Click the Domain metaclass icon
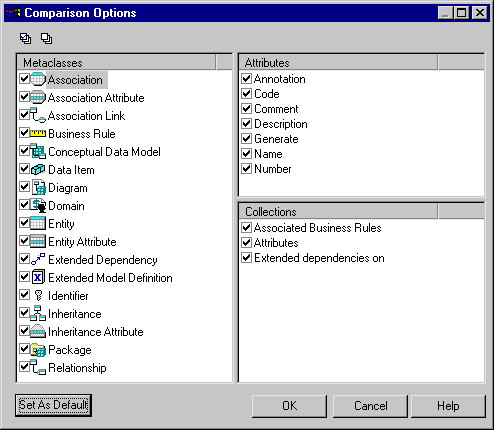 pos(38,206)
